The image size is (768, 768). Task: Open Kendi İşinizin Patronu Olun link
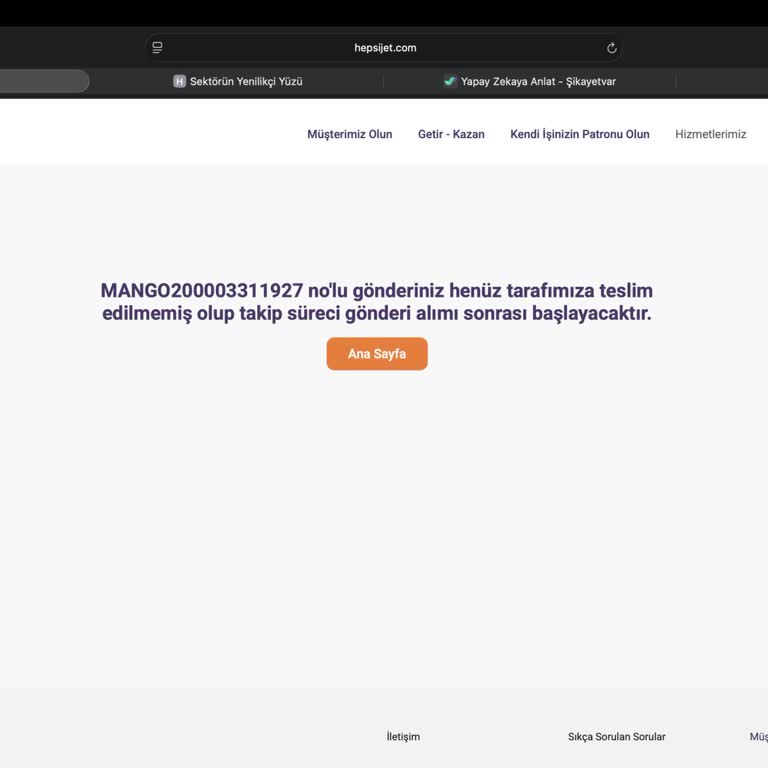580,134
